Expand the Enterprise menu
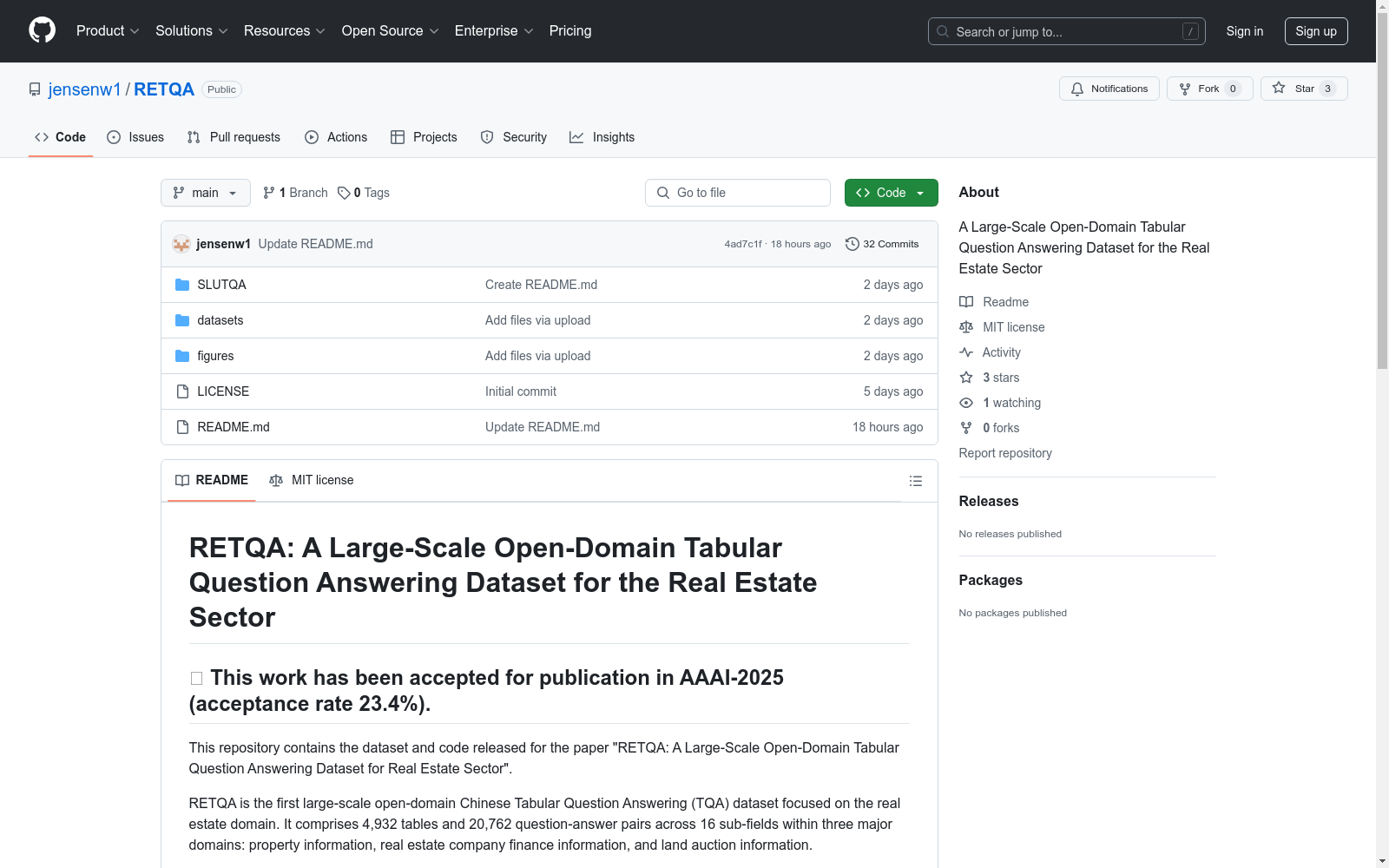1389x868 pixels. pos(494,31)
